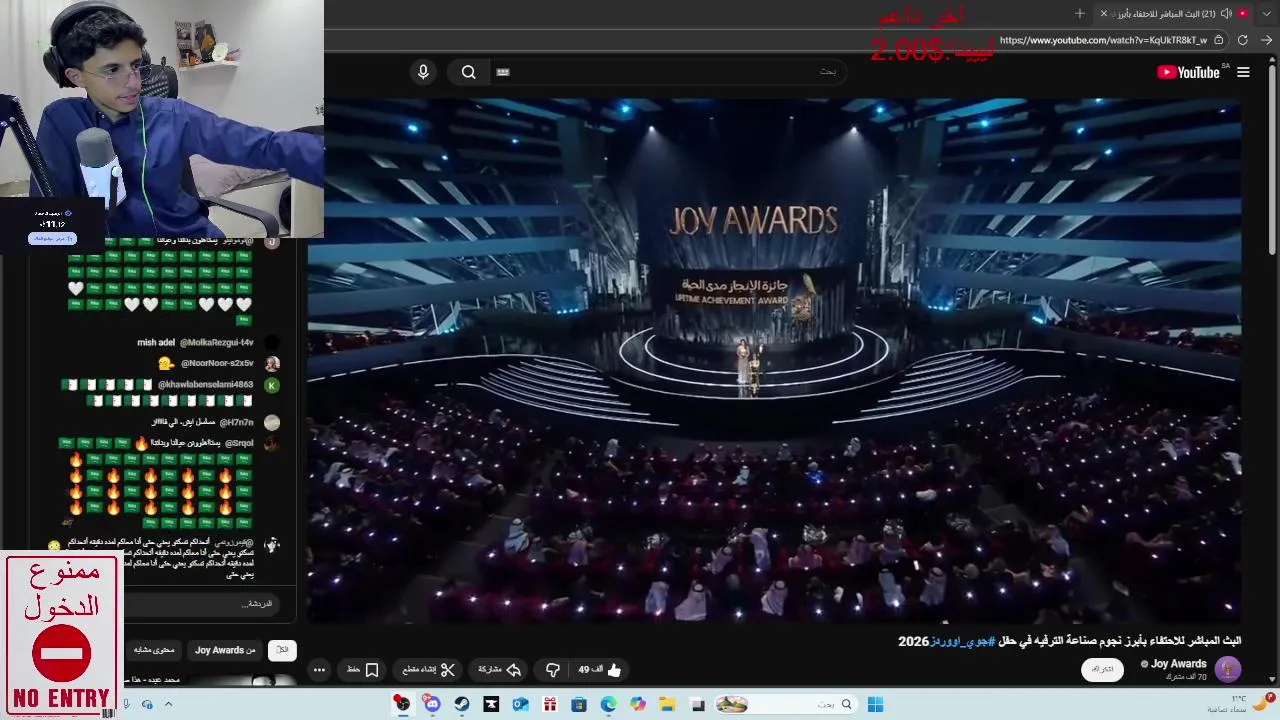1280x720 pixels.
Task: Open the three-dot more actions menu
Action: (319, 670)
